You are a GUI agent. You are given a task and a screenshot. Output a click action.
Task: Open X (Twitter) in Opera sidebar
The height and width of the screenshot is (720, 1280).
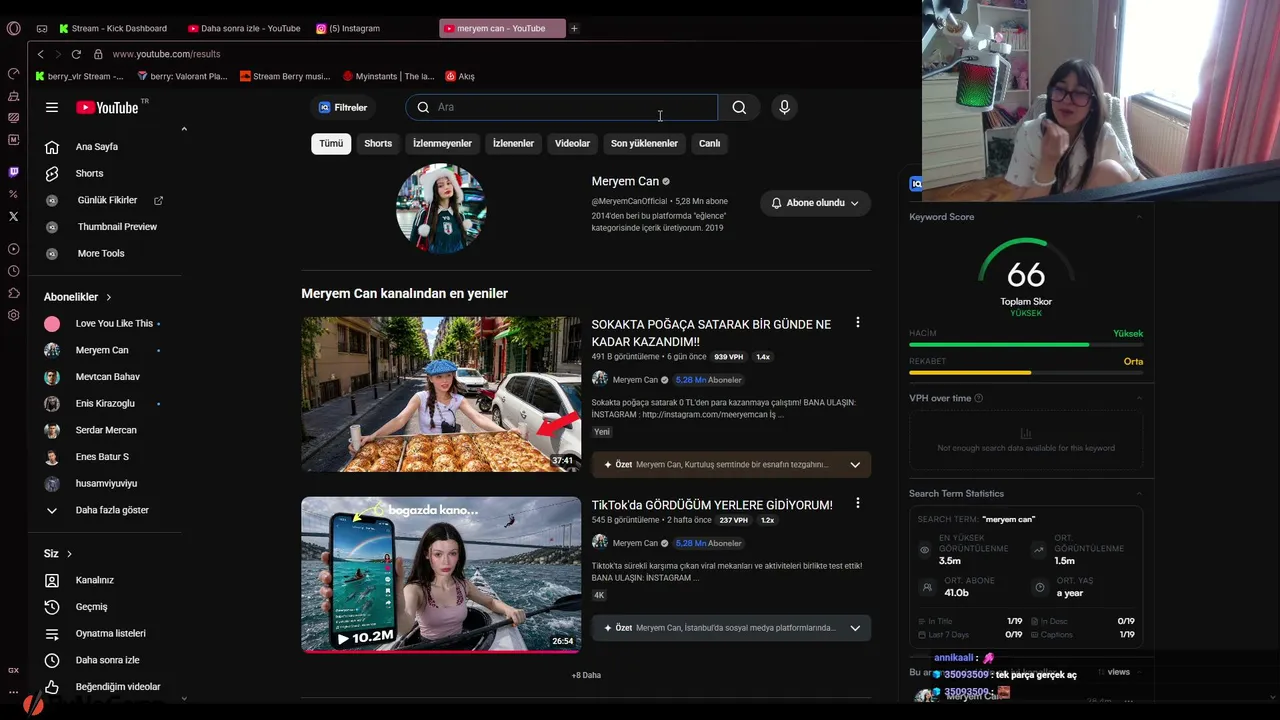coord(13,216)
